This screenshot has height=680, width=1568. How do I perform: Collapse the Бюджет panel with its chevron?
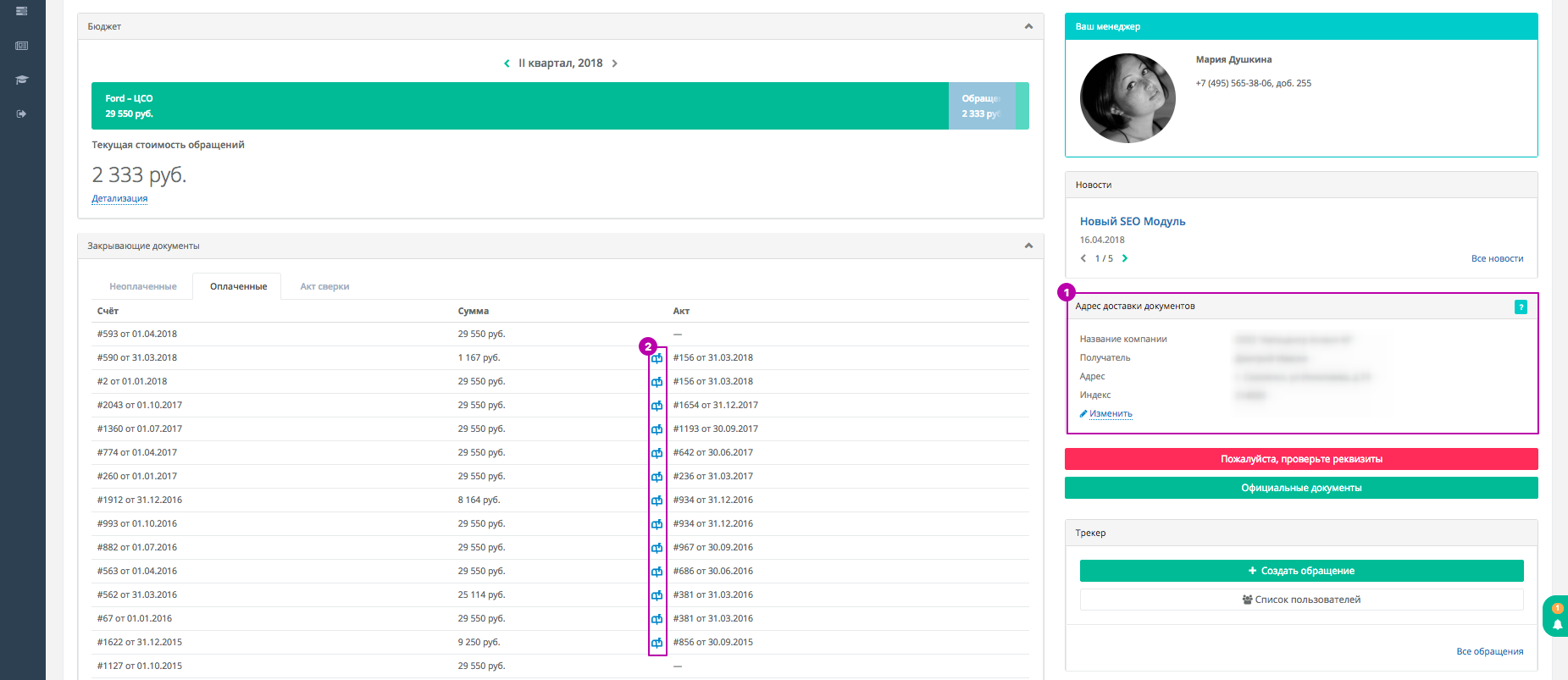click(1028, 26)
